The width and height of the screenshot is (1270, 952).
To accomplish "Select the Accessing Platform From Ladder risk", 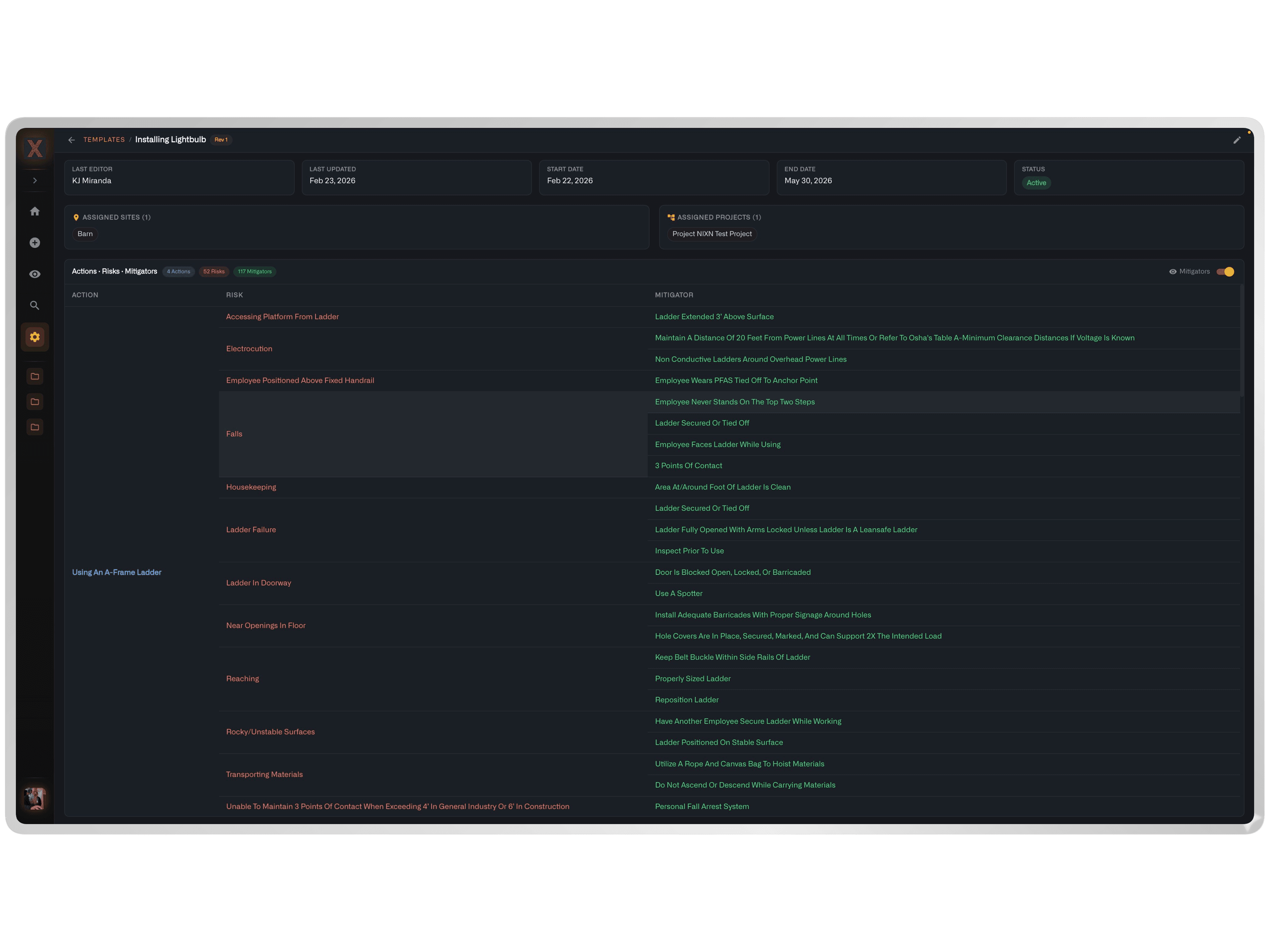I will [x=282, y=317].
